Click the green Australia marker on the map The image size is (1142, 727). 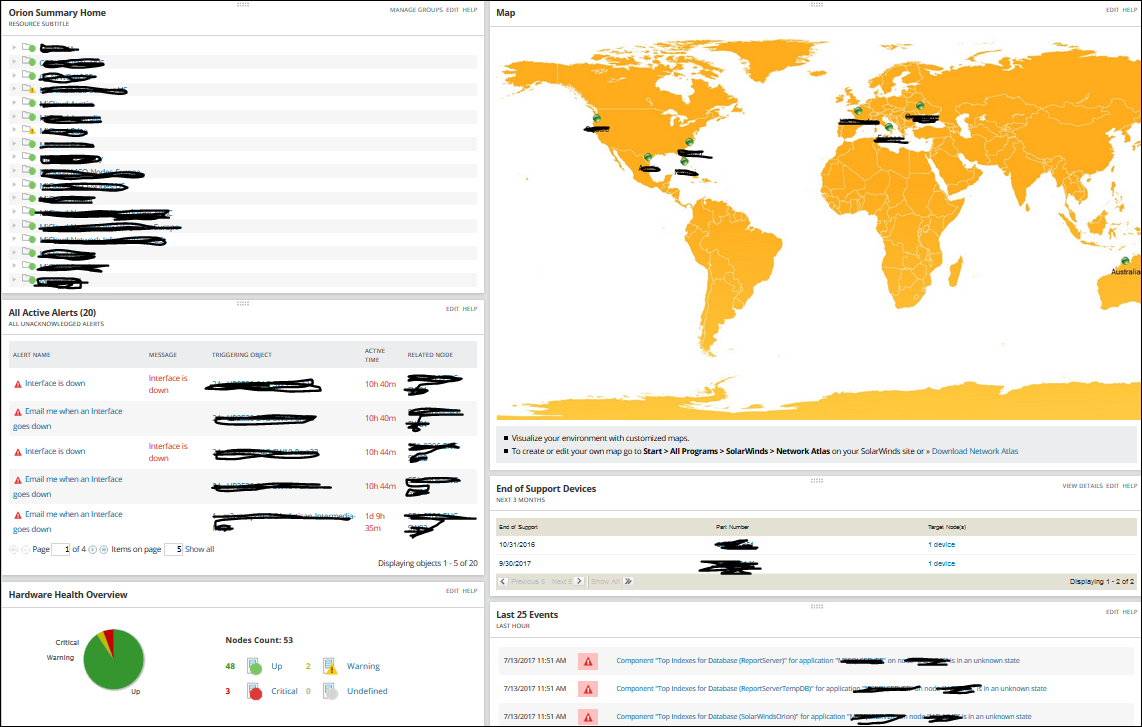[1125, 261]
